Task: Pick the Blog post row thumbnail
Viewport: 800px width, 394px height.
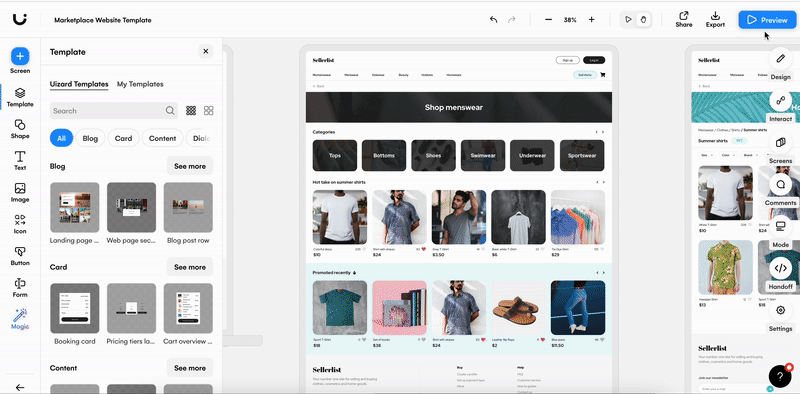Action: pos(188,207)
